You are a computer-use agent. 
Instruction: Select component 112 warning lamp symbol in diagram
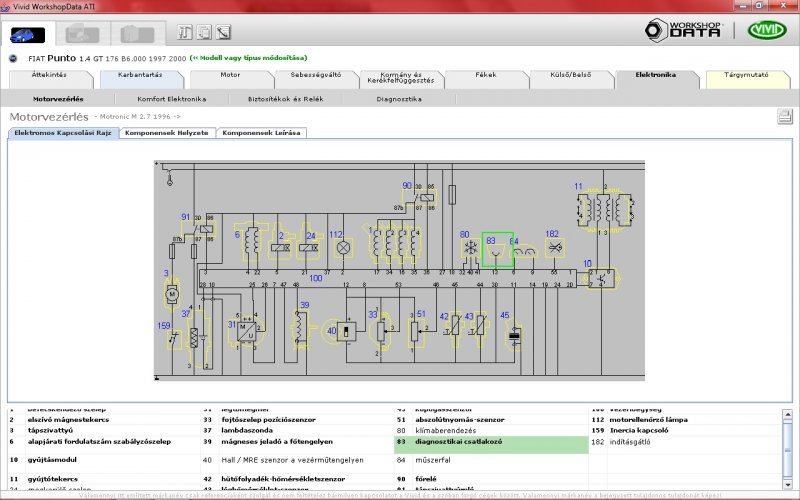[343, 248]
